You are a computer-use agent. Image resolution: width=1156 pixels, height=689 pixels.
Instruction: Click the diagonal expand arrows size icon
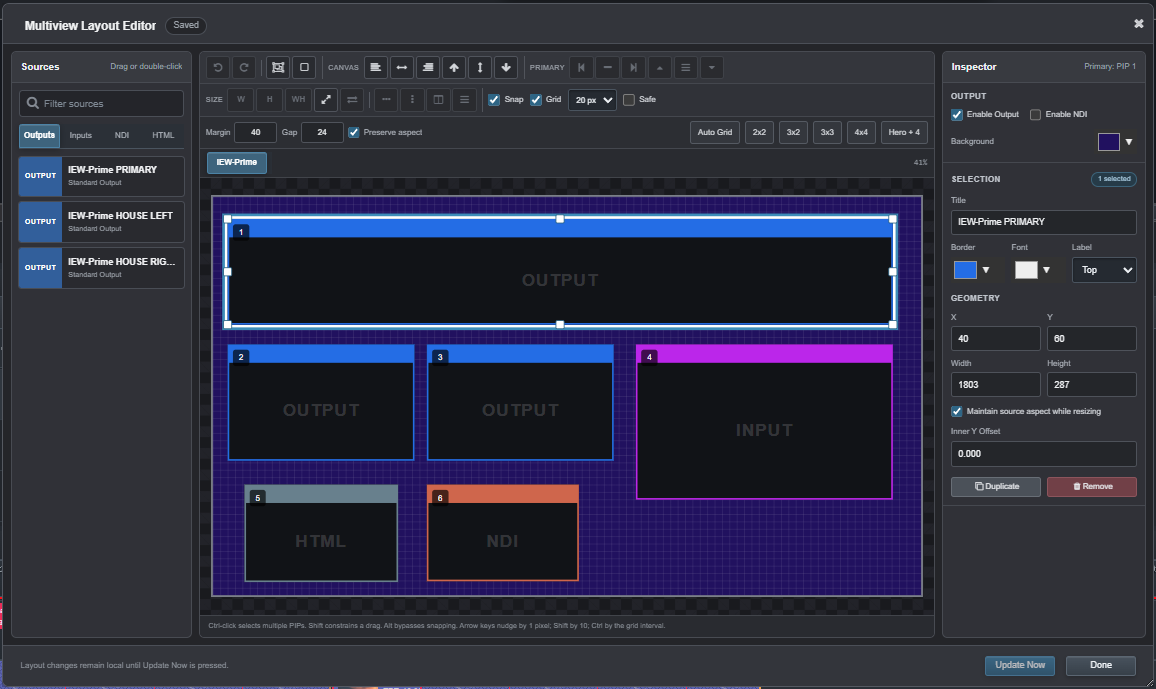click(326, 99)
